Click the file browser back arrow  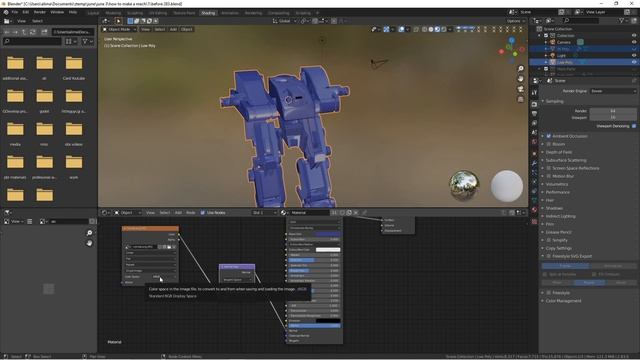[x=7, y=32]
